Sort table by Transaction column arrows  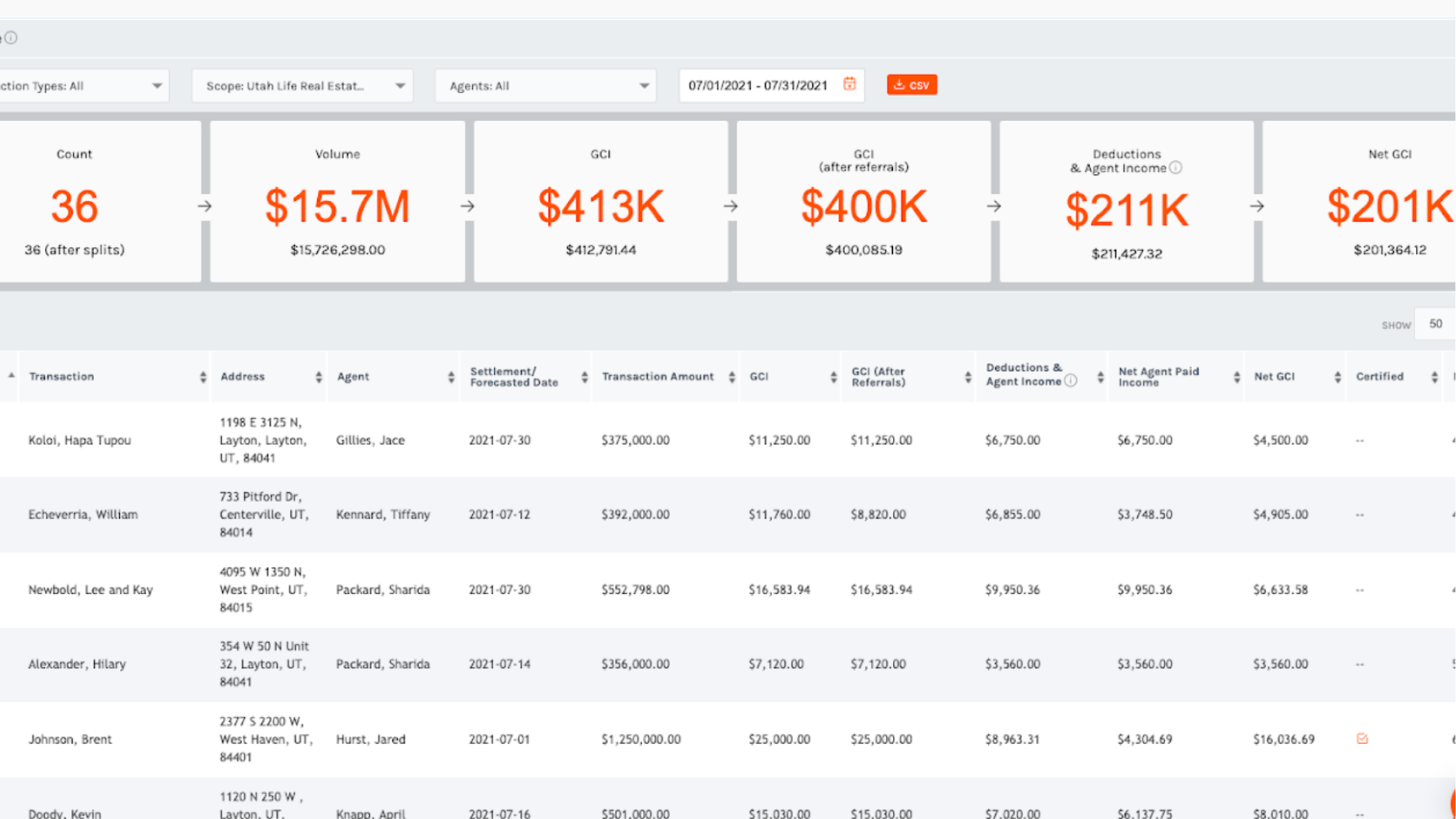(203, 377)
